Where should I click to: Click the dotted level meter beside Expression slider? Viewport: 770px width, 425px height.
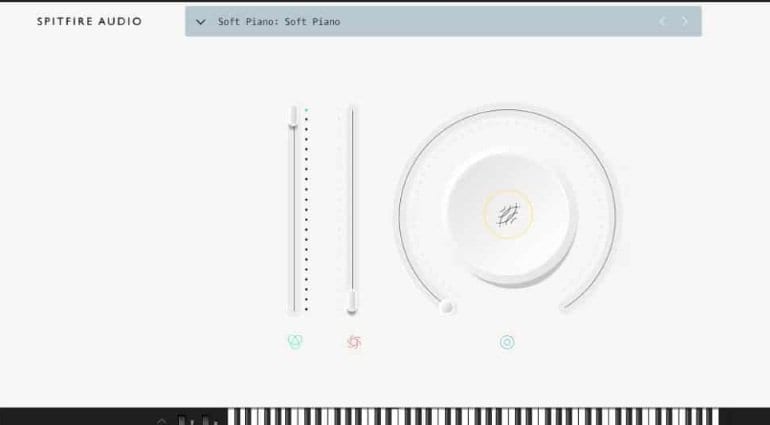pyautogui.click(x=306, y=210)
